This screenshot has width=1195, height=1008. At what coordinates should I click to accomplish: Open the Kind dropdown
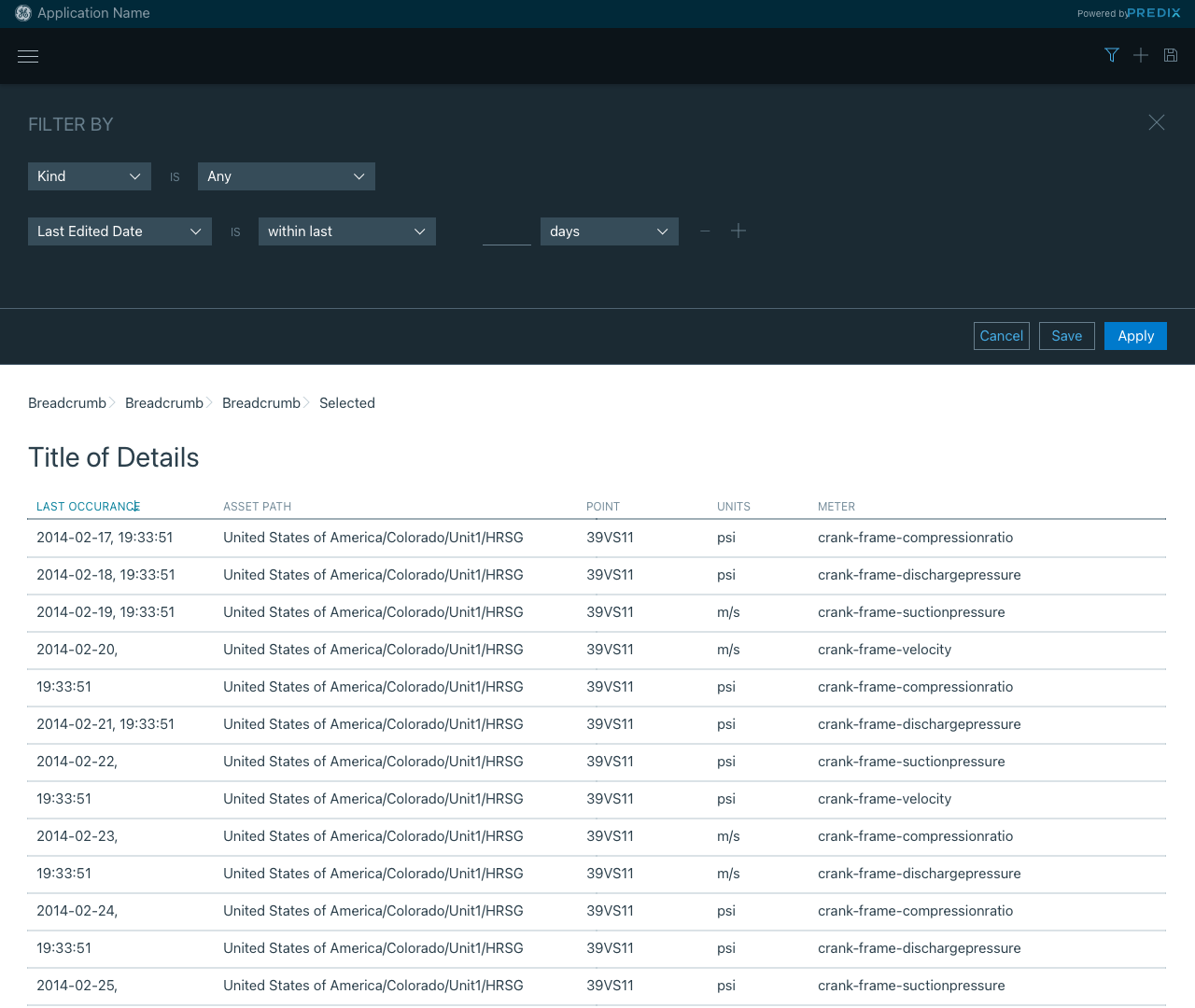point(90,176)
